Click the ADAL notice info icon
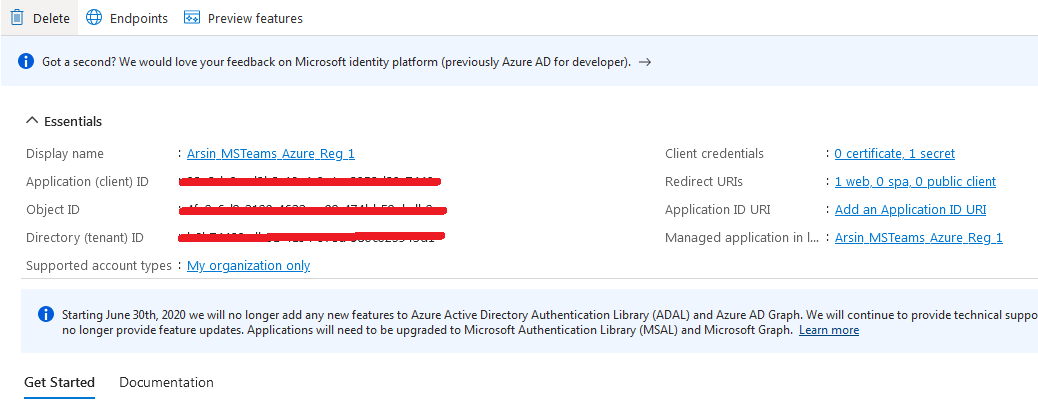 pos(46,314)
